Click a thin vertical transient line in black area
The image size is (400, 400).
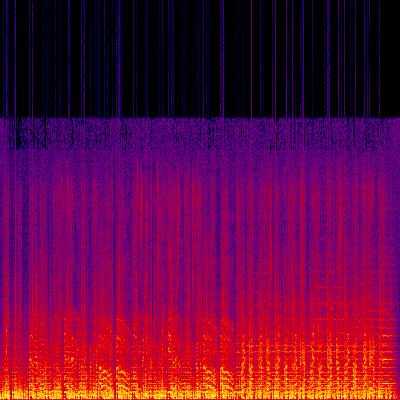(222, 57)
